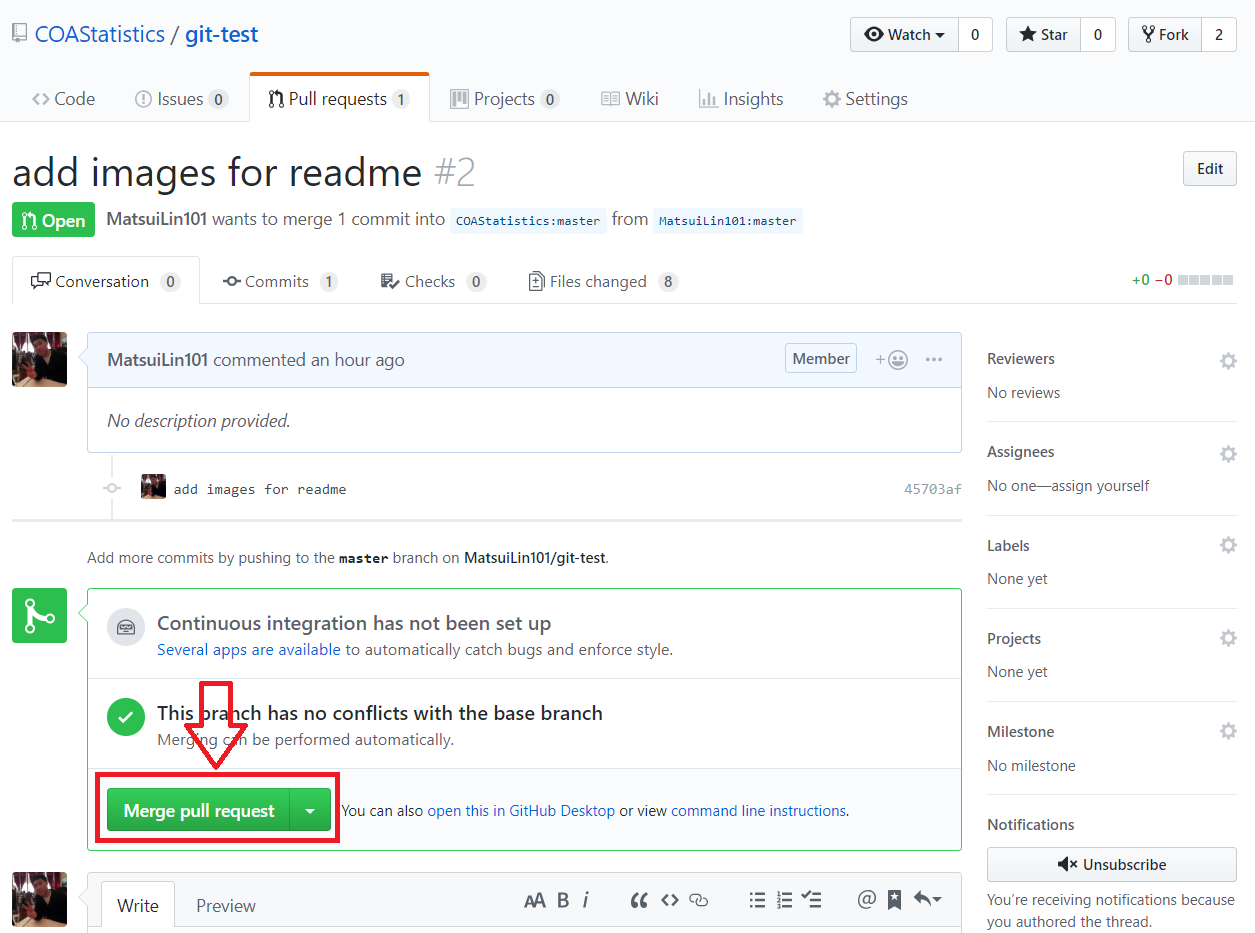Open the comment options ellipsis menu
1255x933 pixels.
pos(934,360)
